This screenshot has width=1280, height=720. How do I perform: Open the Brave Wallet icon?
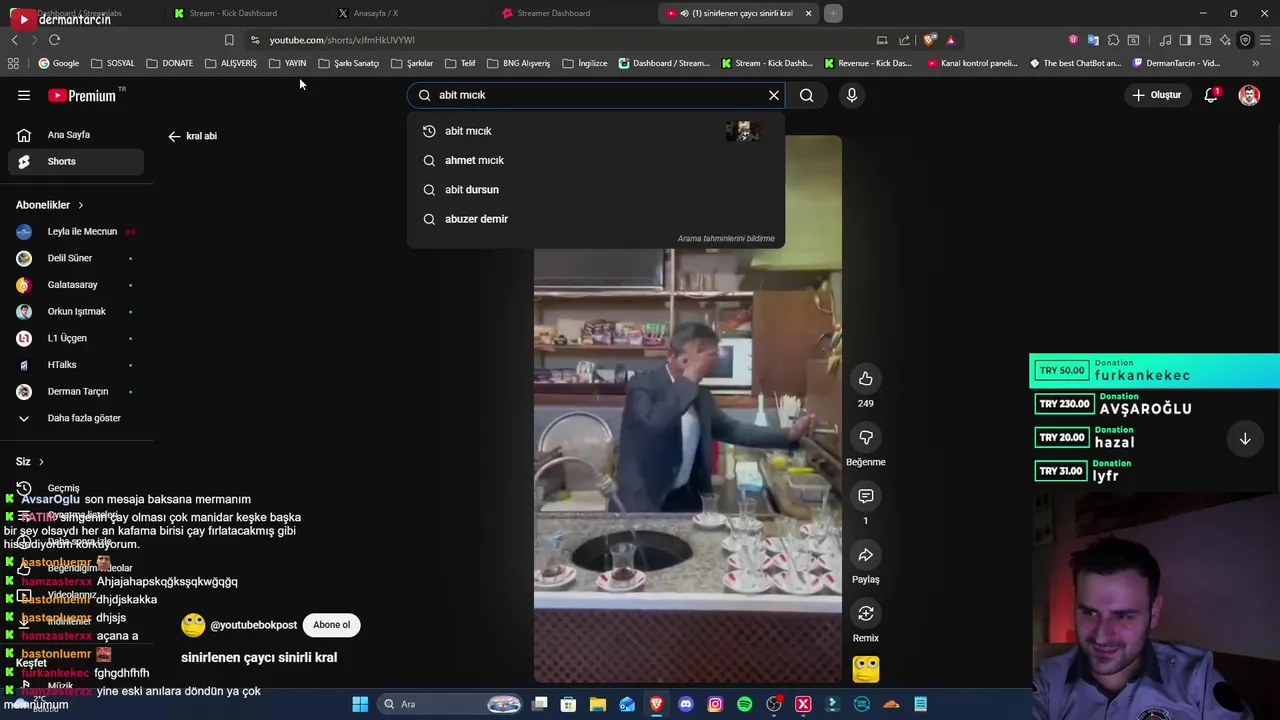click(x=1205, y=40)
